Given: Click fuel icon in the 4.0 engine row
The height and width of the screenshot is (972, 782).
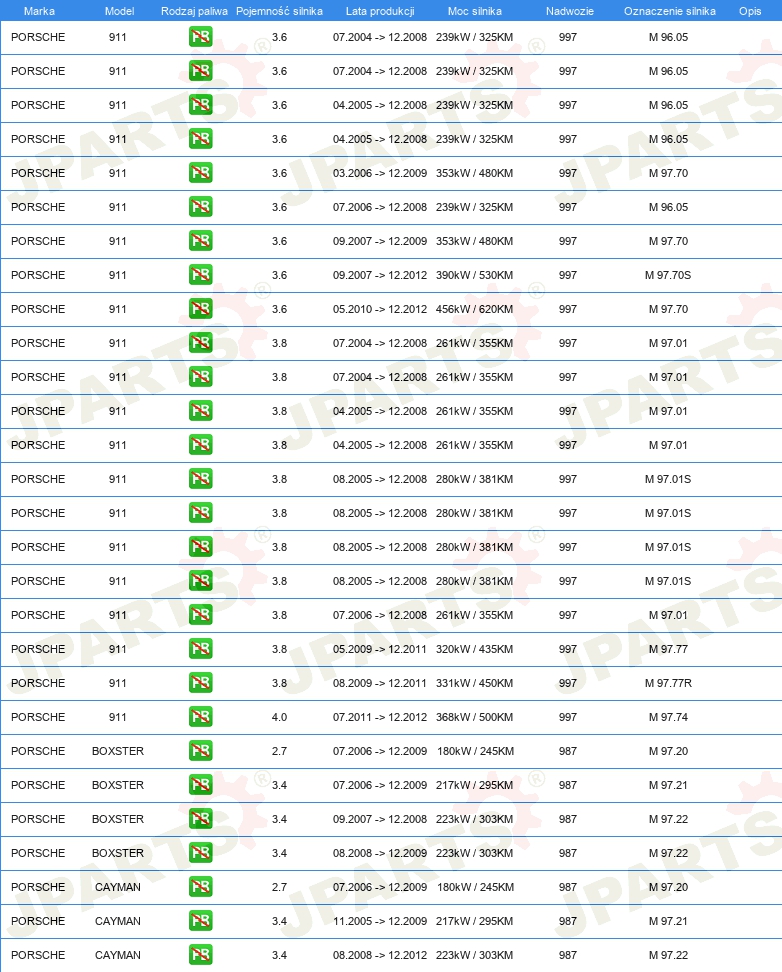Looking at the screenshot, I should coord(200,717).
